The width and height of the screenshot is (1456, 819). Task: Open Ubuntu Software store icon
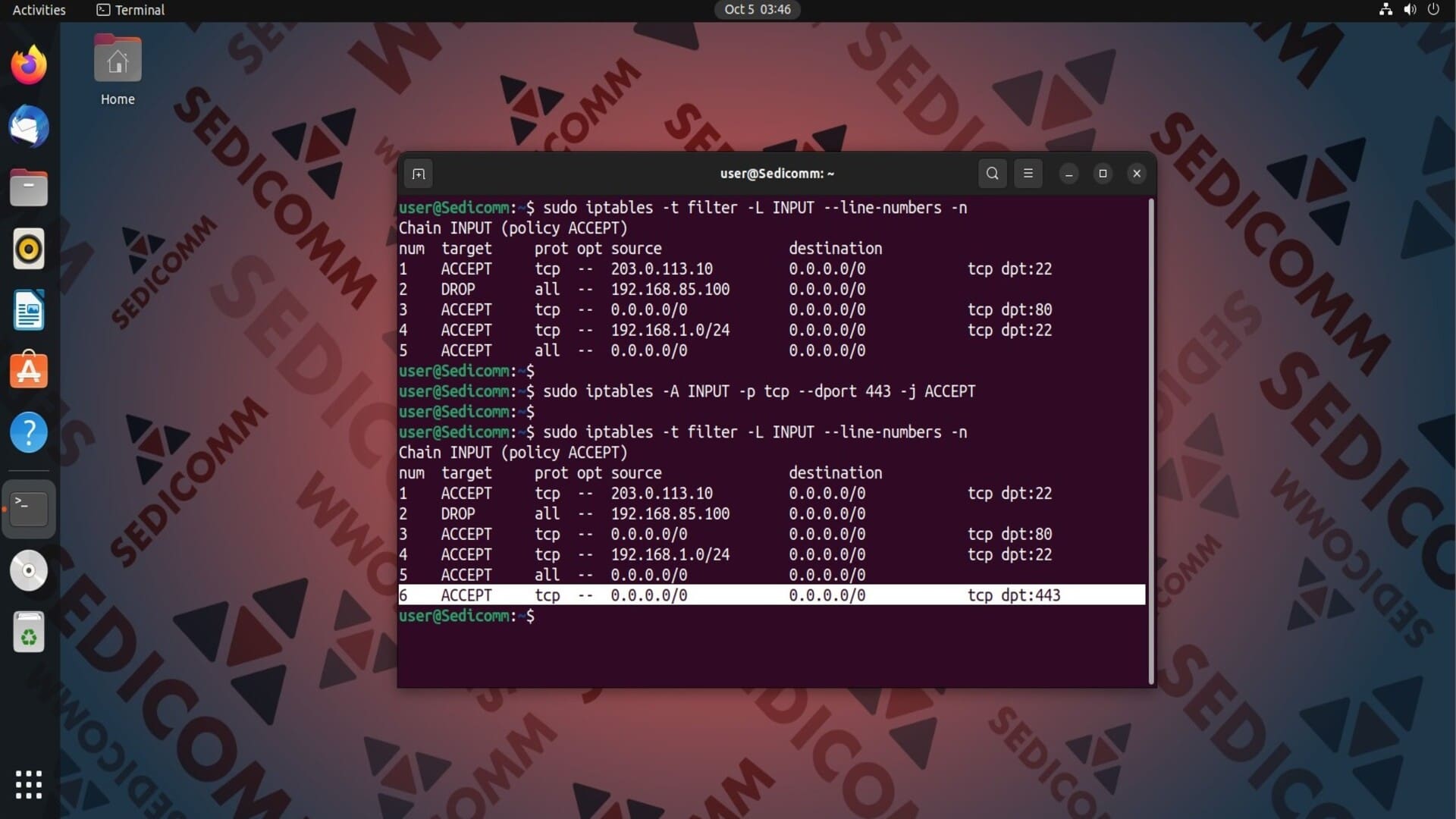(29, 371)
